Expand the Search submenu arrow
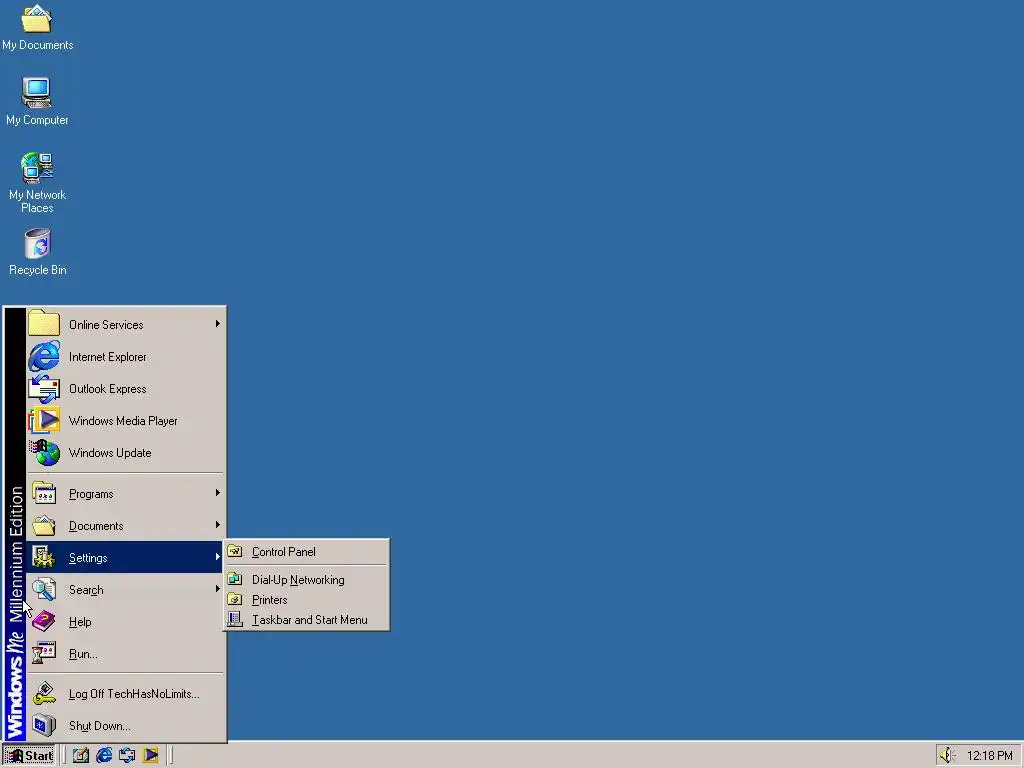Image resolution: width=1024 pixels, height=768 pixels. point(217,589)
